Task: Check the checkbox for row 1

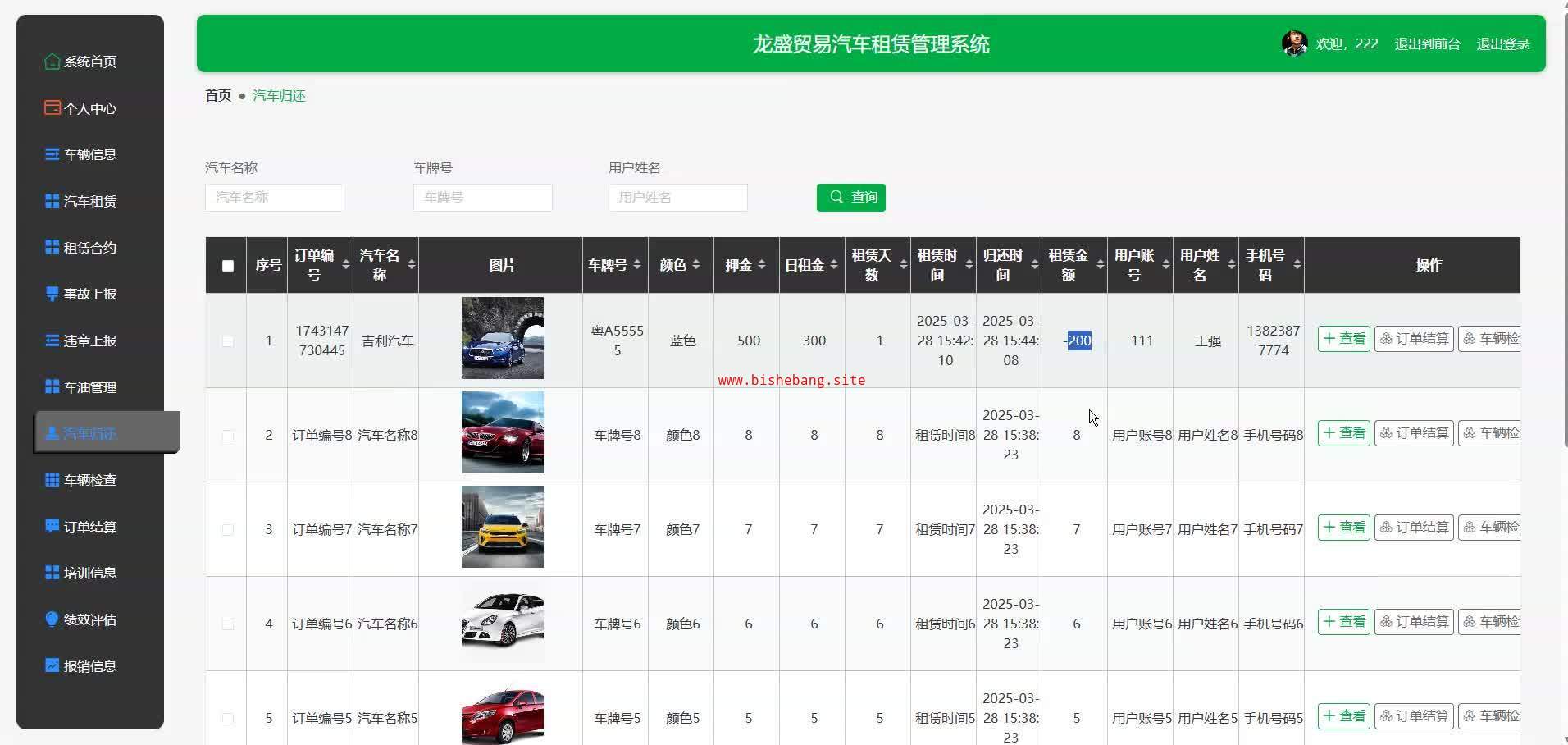Action: [228, 341]
